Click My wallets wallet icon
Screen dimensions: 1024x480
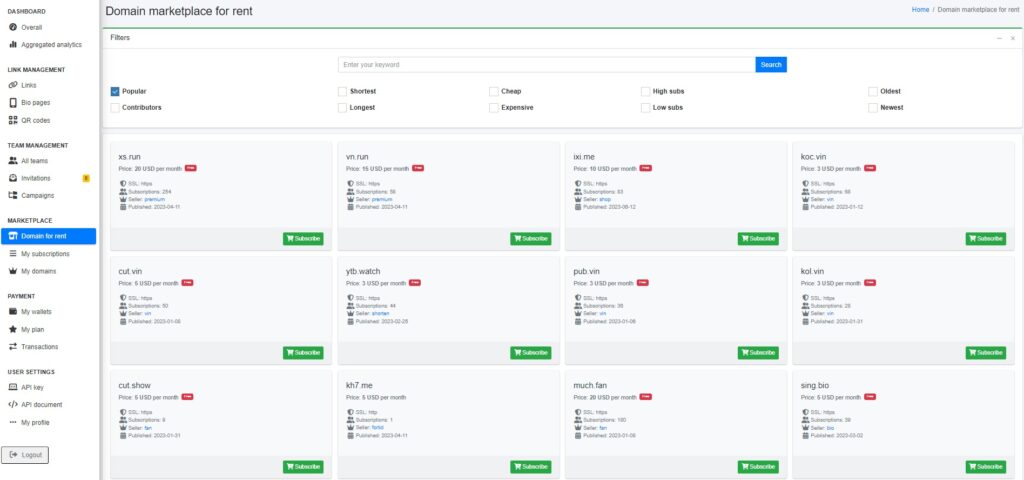12,312
